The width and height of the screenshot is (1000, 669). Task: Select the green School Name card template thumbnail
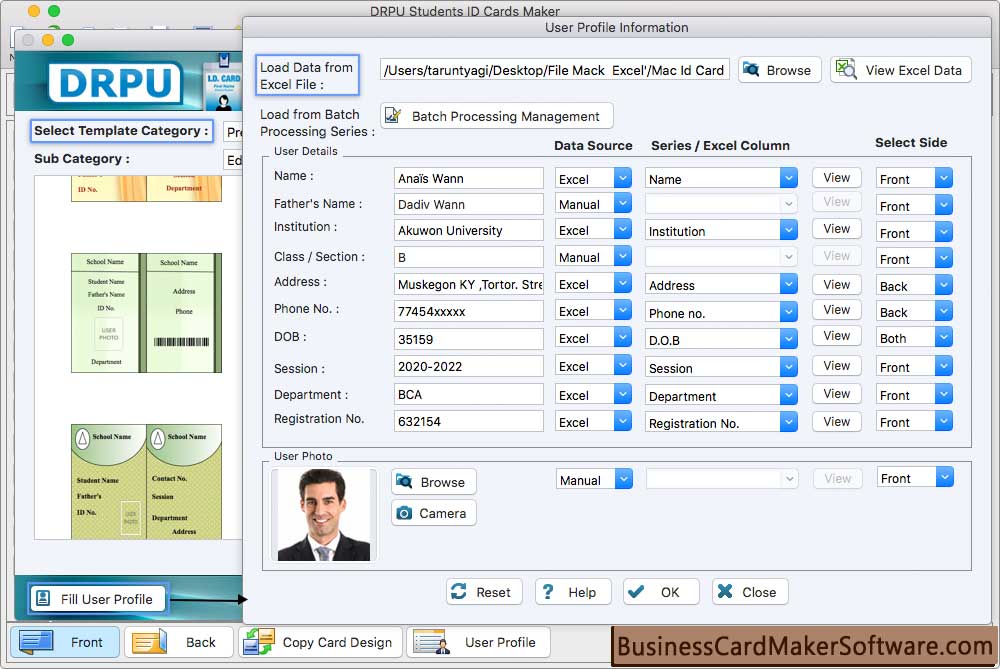147,312
